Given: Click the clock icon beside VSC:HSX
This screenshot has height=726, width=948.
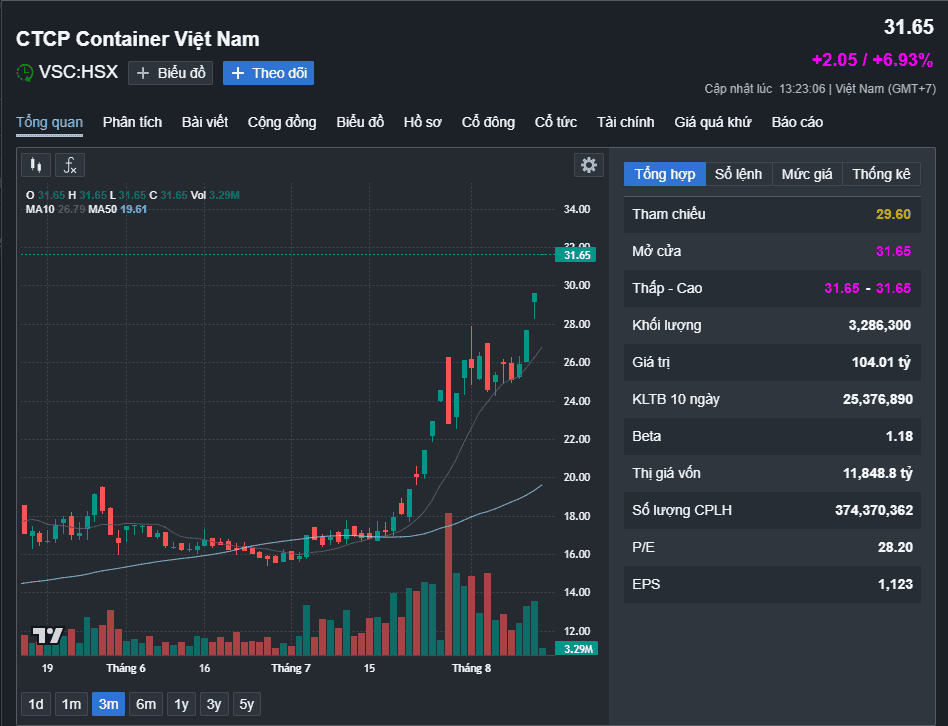Looking at the screenshot, I should (25, 73).
